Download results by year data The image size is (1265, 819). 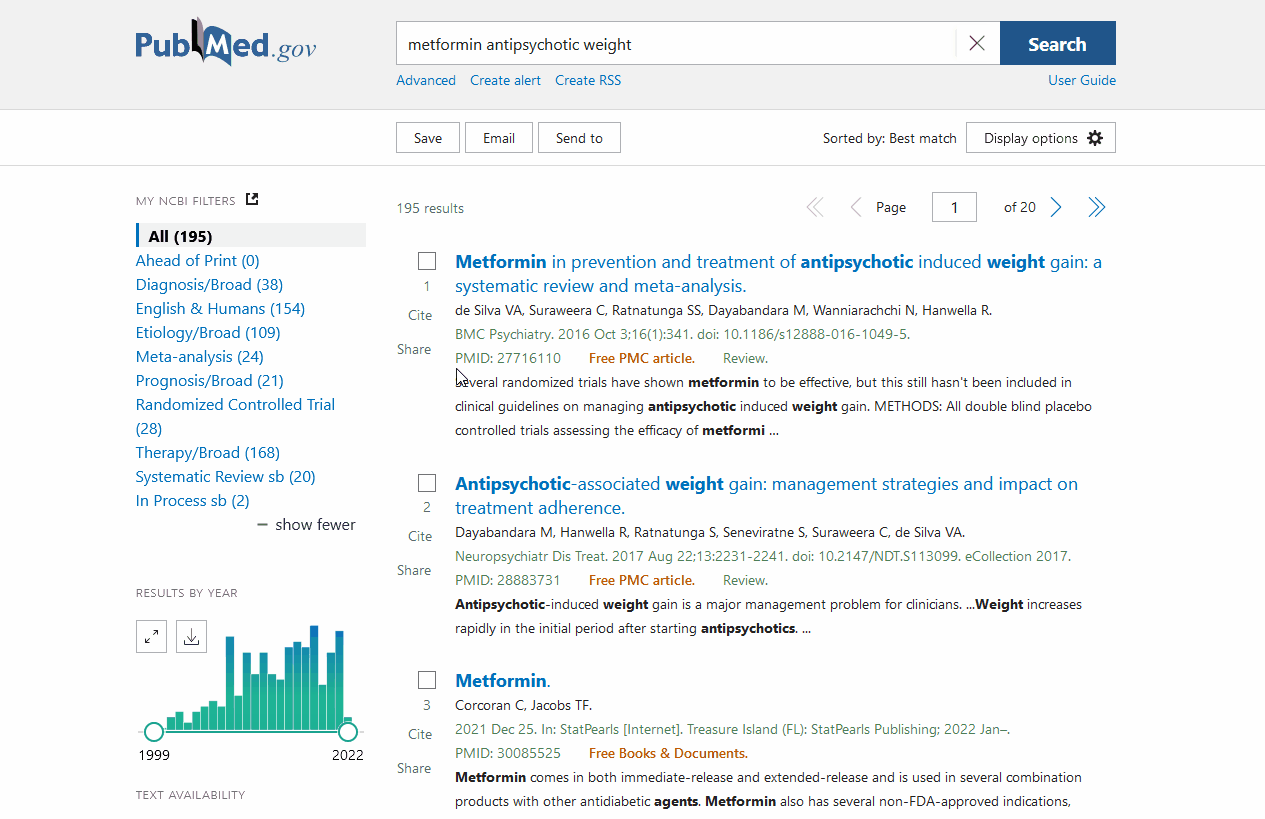pyautogui.click(x=191, y=636)
